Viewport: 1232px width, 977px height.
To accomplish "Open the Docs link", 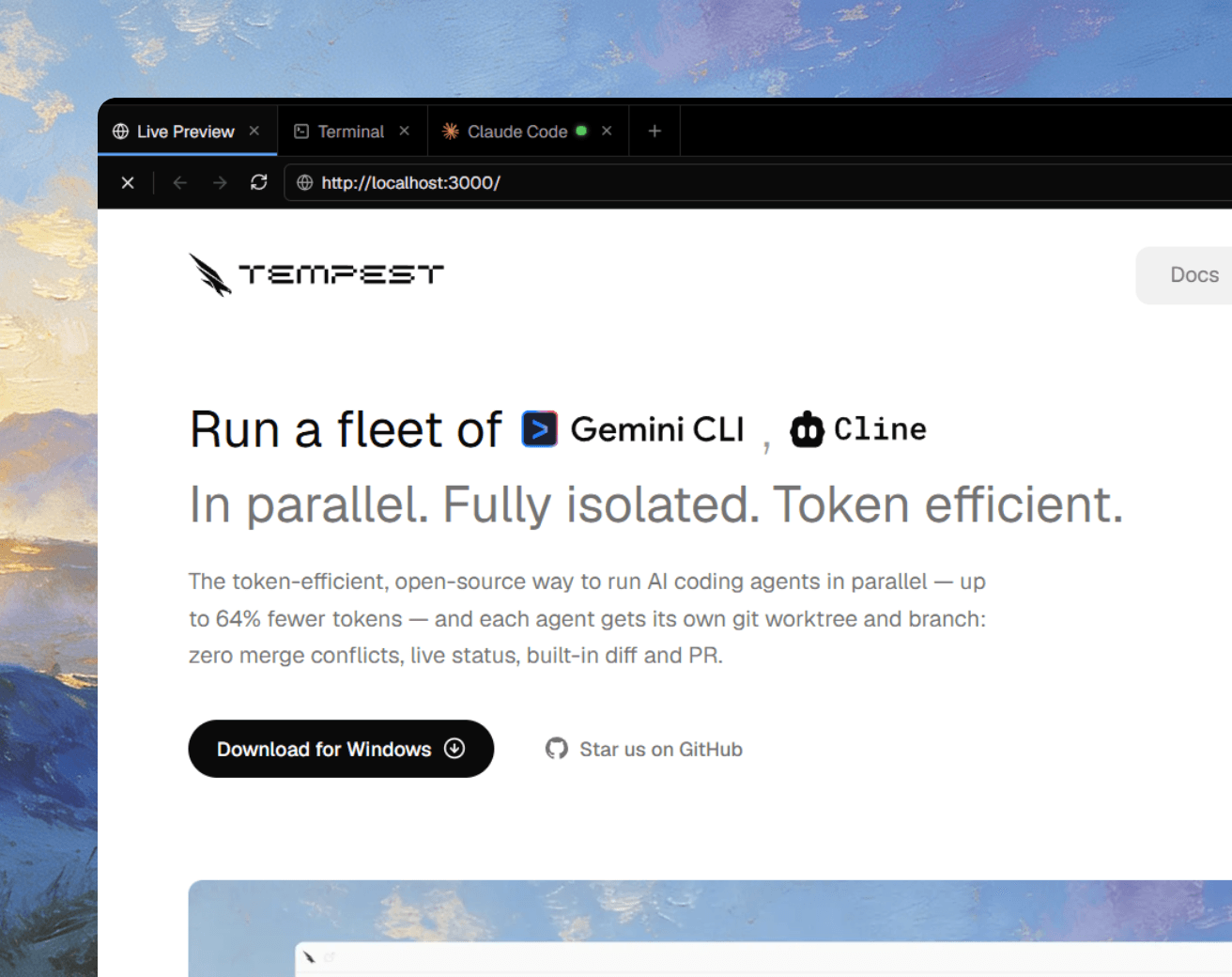I will tap(1193, 275).
